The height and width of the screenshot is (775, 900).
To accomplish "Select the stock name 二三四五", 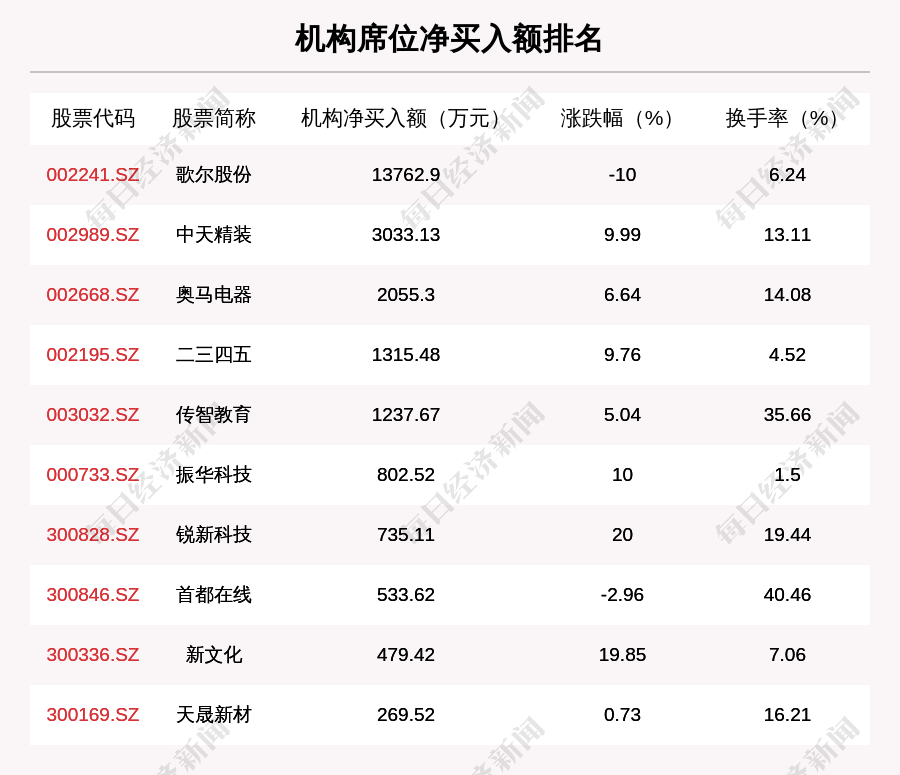I will tap(213, 355).
